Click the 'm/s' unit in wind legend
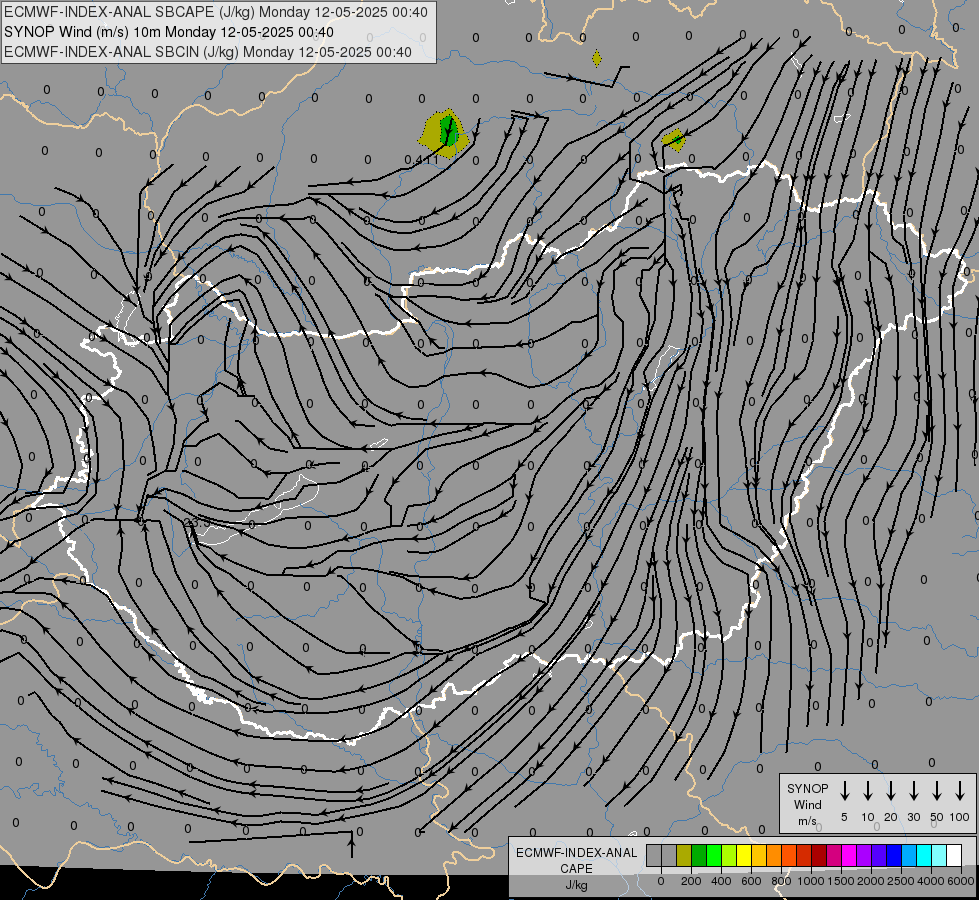This screenshot has height=900, width=979. pos(807,821)
